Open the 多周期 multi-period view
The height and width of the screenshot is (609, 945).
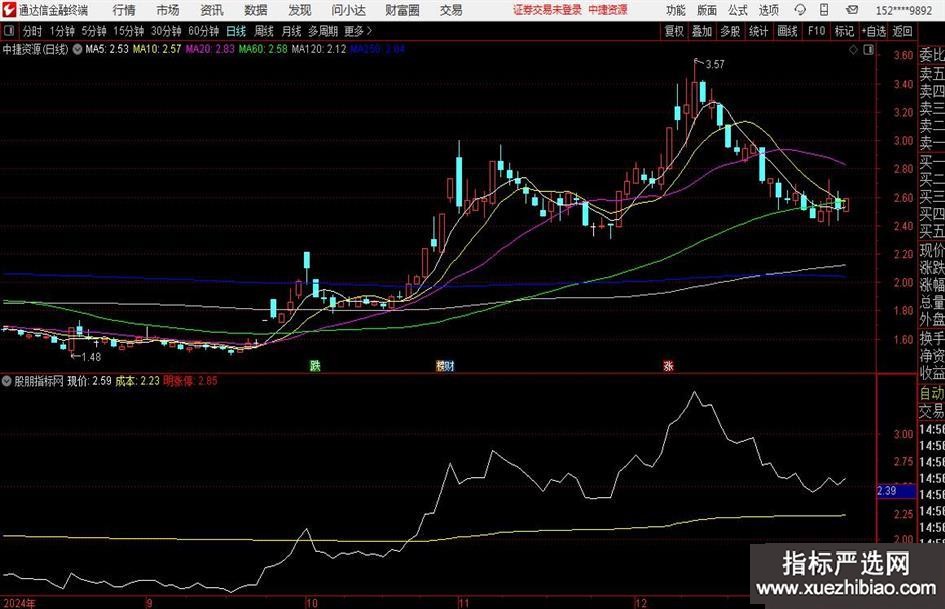(x=323, y=31)
